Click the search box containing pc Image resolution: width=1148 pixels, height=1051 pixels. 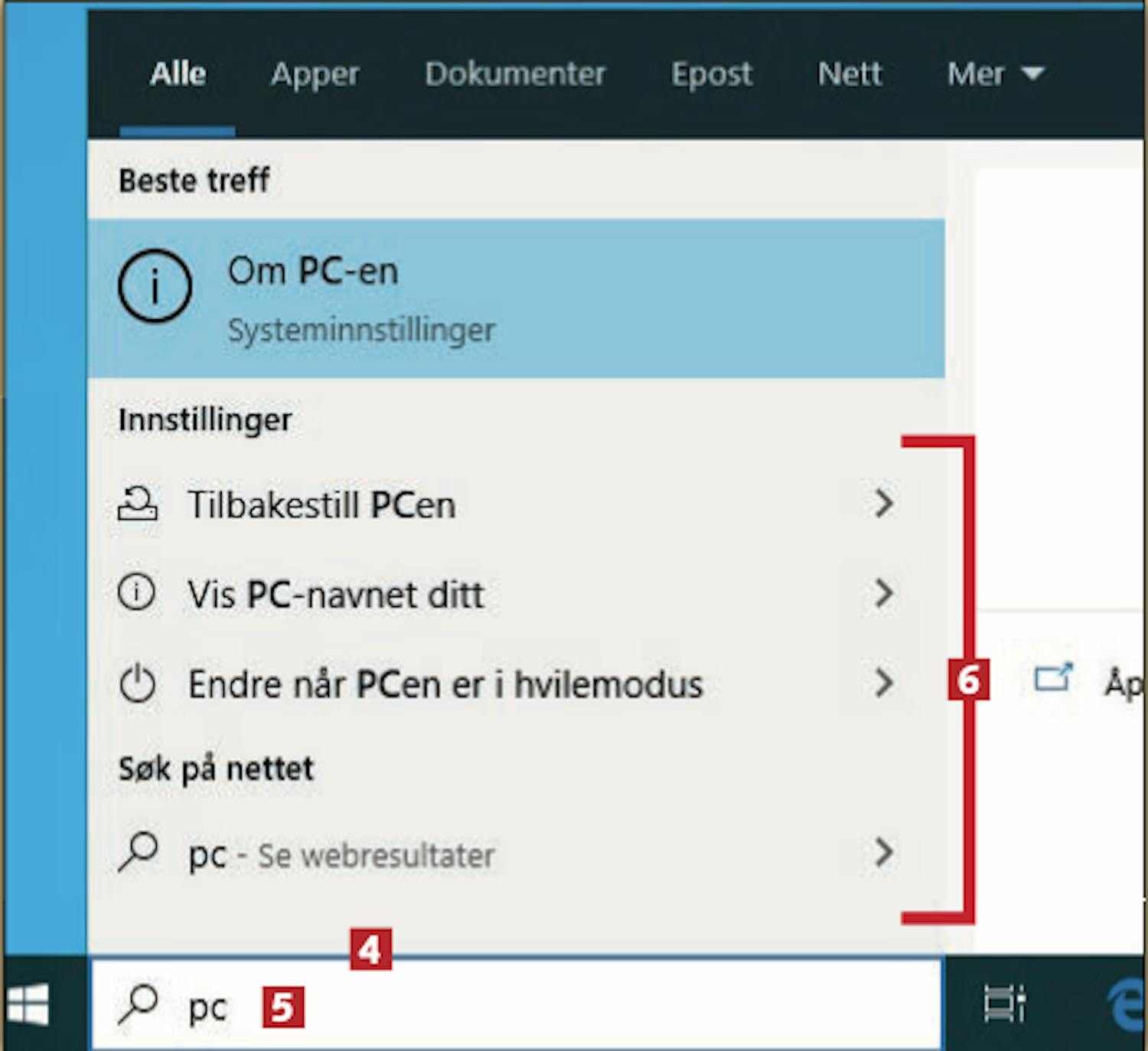pyautogui.click(x=516, y=1004)
